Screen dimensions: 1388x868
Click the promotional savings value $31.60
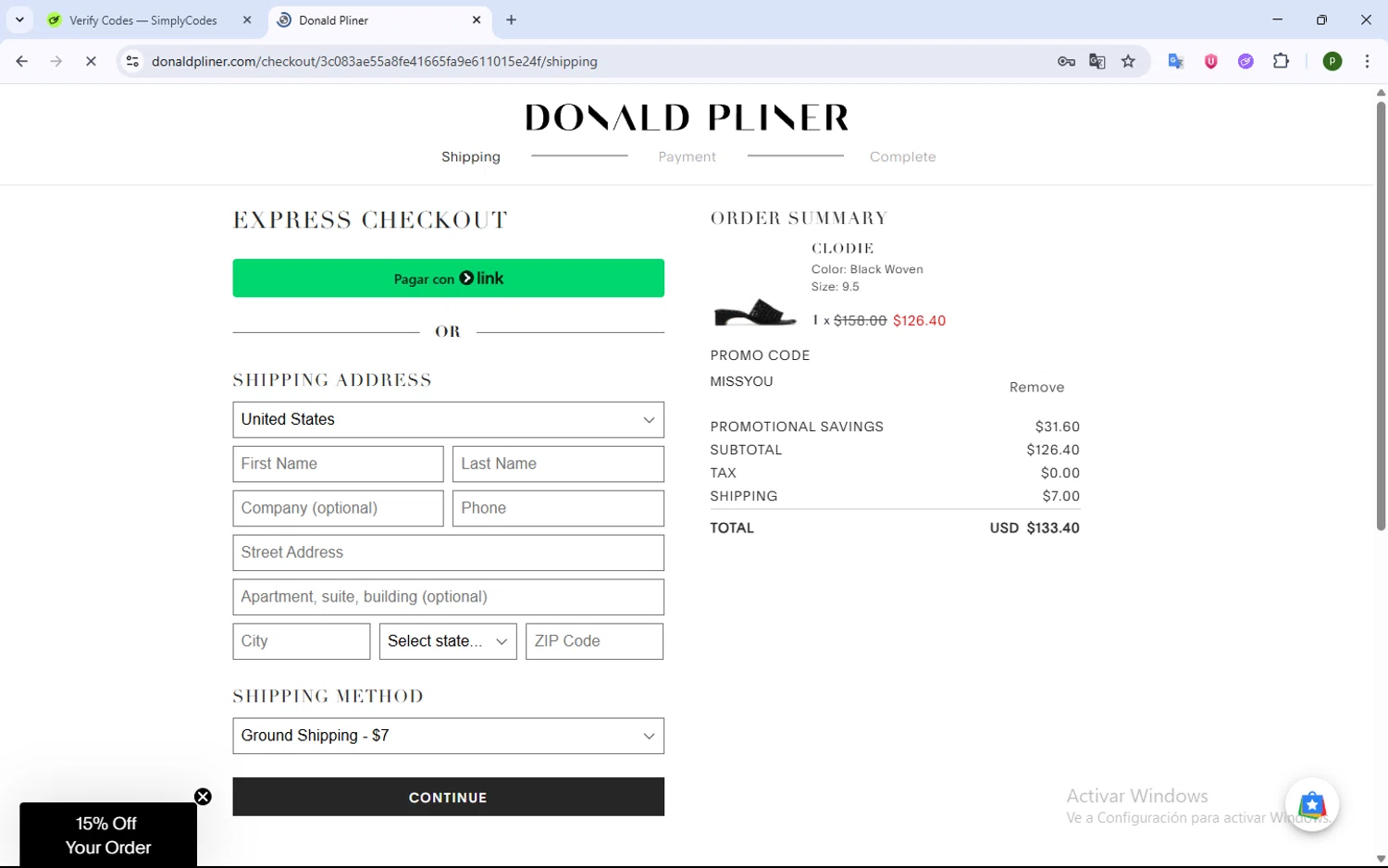pyautogui.click(x=1057, y=427)
